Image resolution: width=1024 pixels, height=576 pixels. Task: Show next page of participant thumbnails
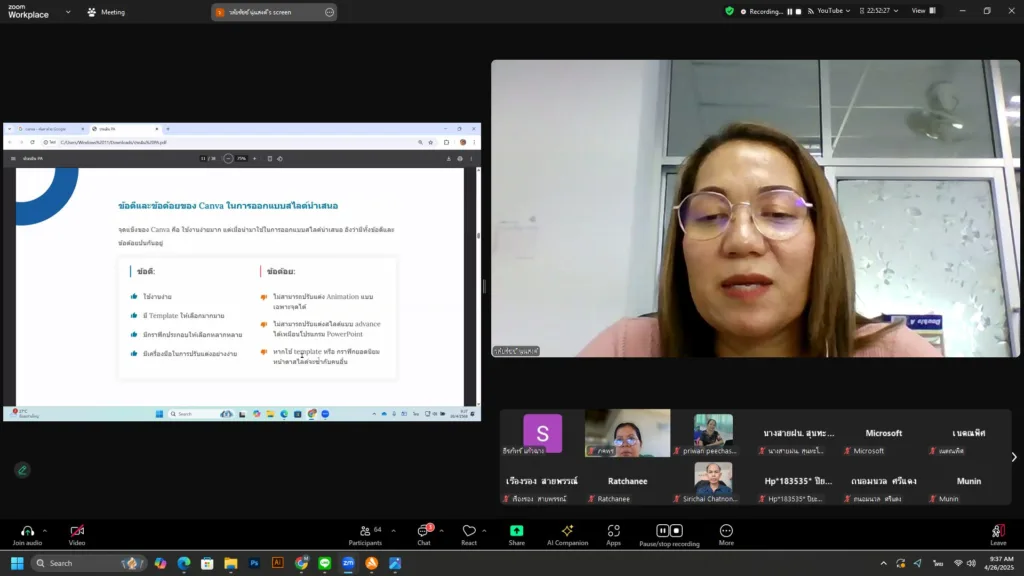(1013, 457)
